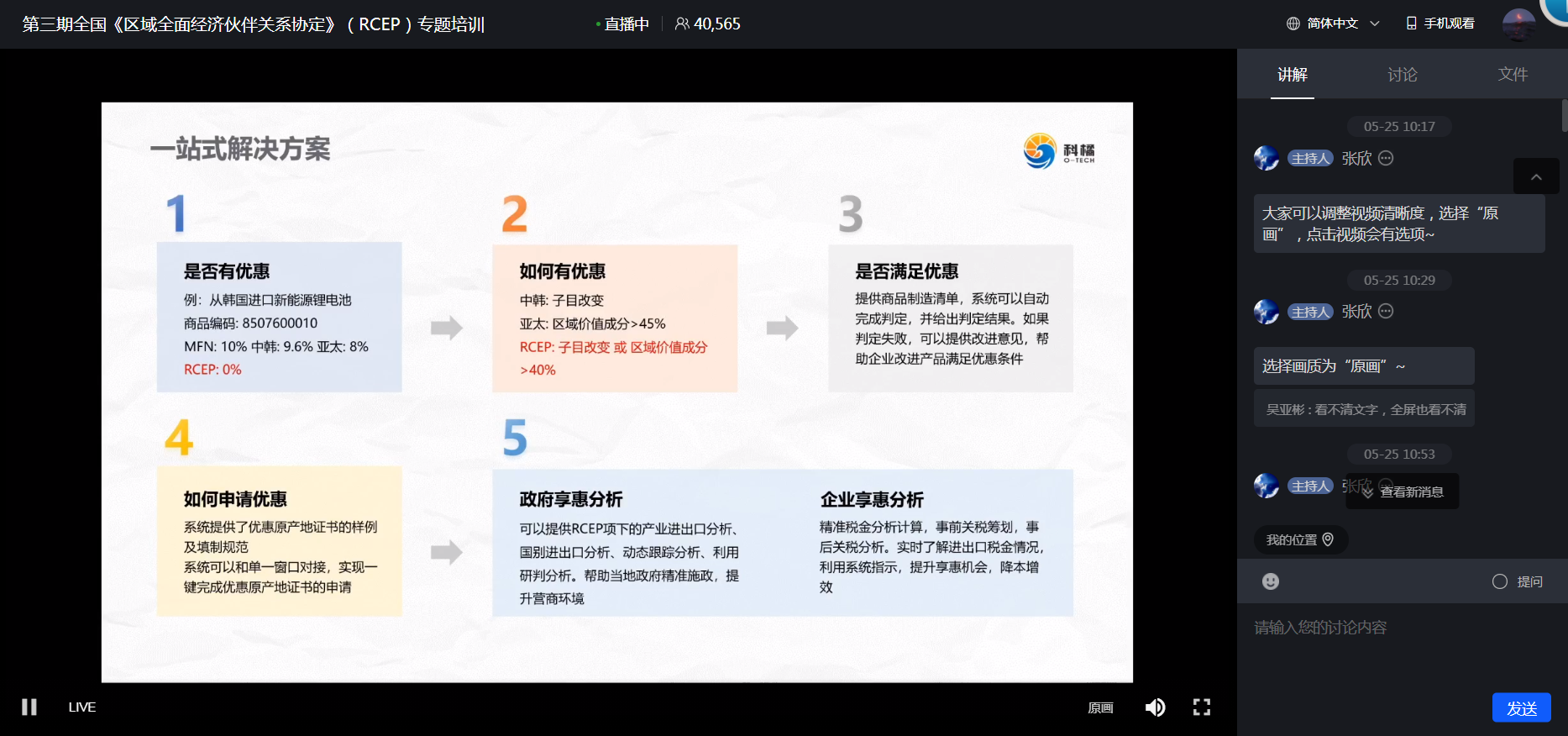Open the 原画 video quality selector
The width and height of the screenshot is (1568, 736).
1100,707
